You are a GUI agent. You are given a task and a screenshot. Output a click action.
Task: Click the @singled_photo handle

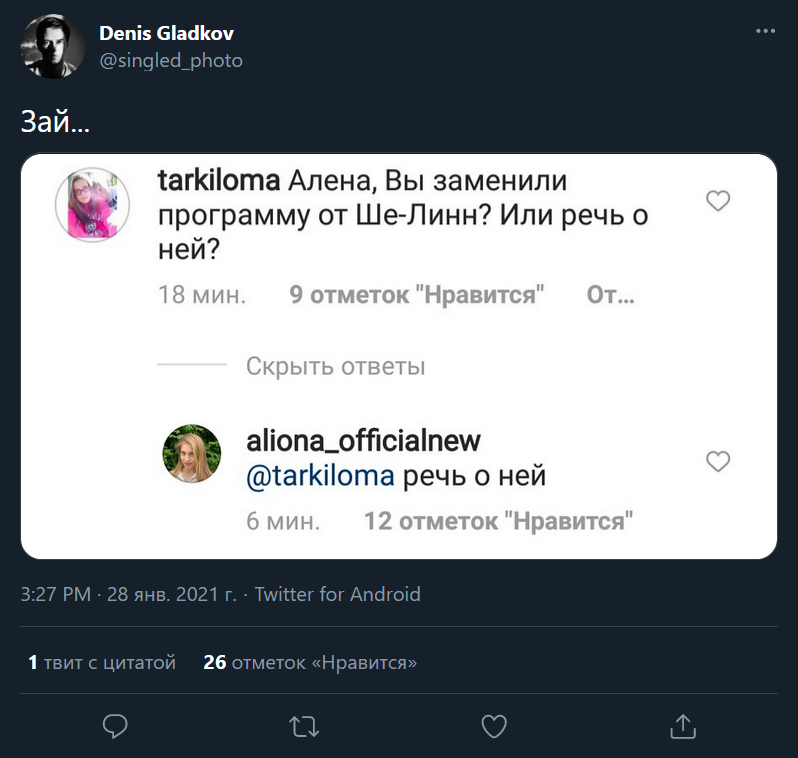click(171, 61)
